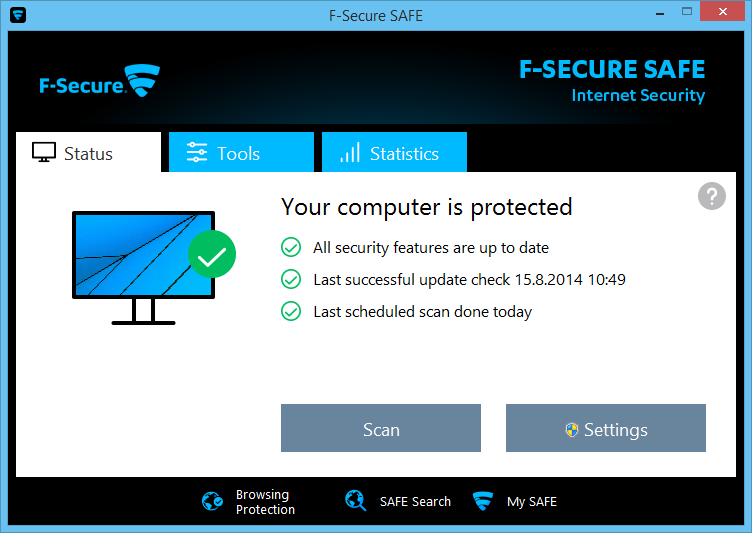Click the SAFE Search magnifier icon
This screenshot has width=752, height=533.
356,501
